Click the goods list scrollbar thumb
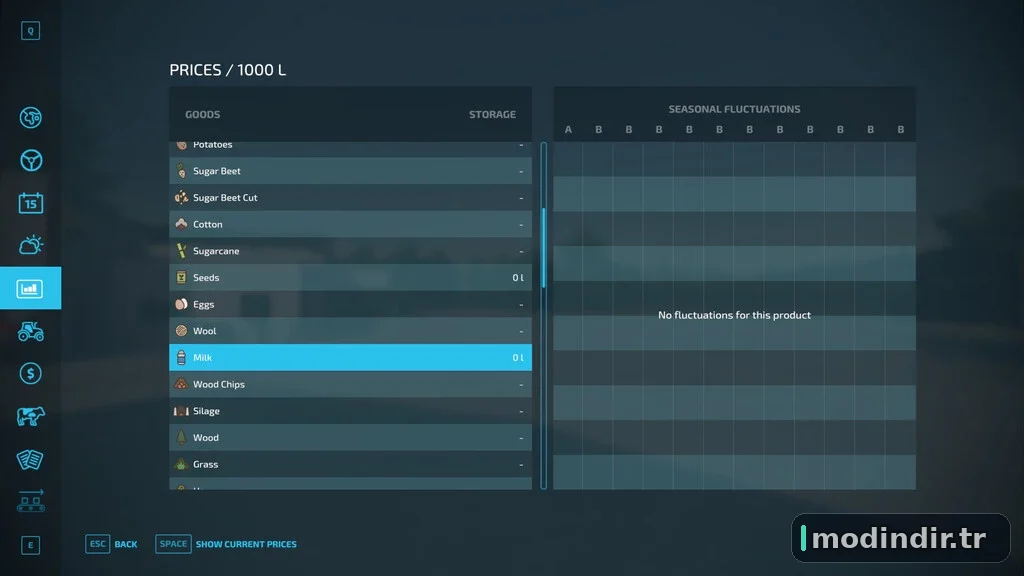1024x576 pixels. click(x=543, y=248)
